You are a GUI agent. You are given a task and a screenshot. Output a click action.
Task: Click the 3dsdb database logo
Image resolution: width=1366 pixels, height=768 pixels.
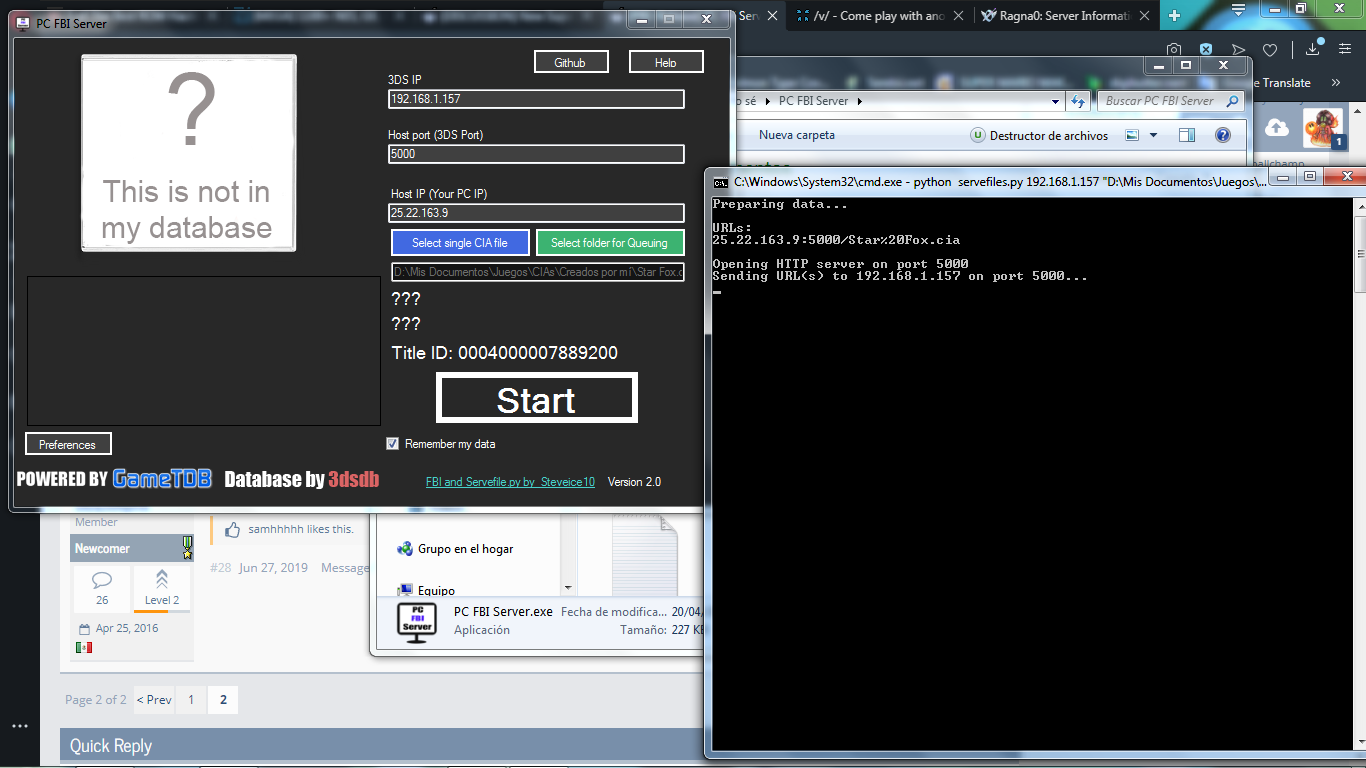[x=354, y=480]
